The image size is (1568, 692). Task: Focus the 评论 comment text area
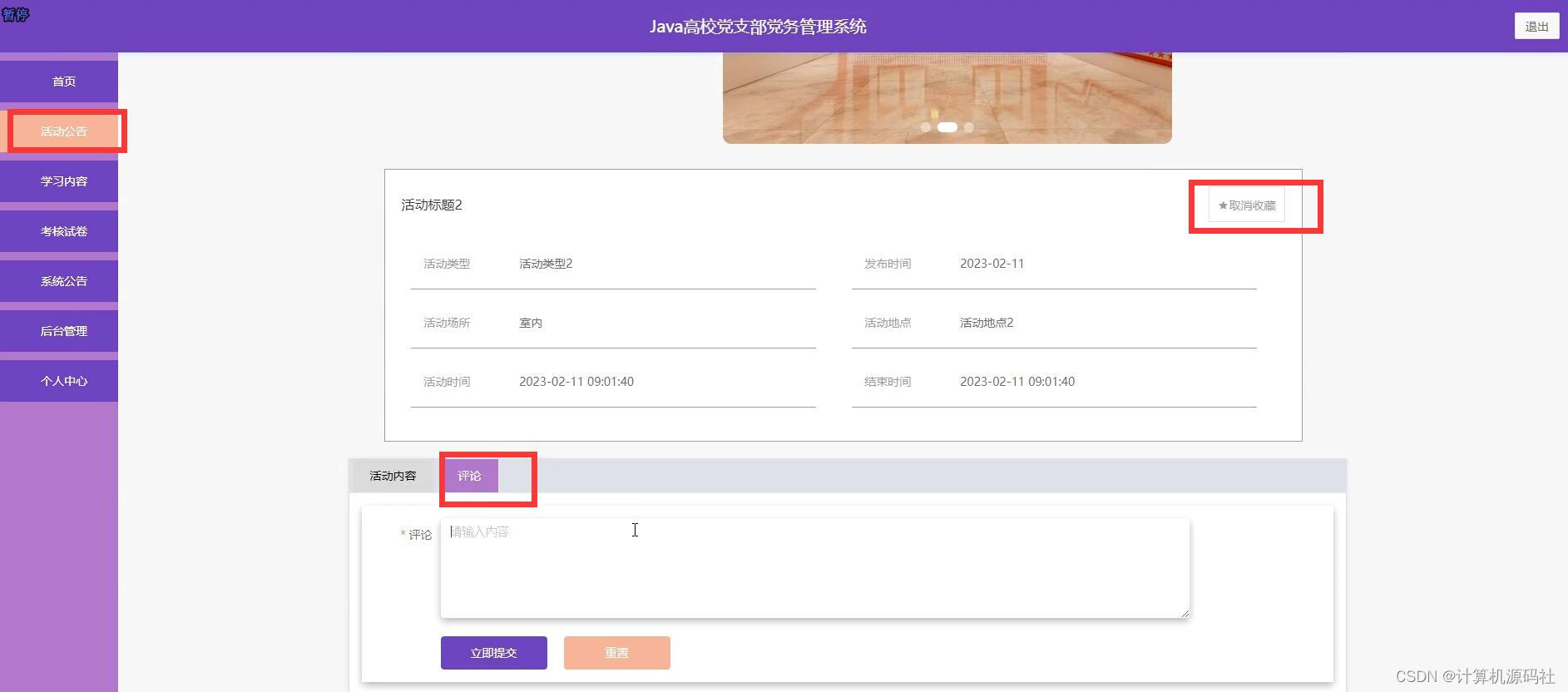coord(815,568)
